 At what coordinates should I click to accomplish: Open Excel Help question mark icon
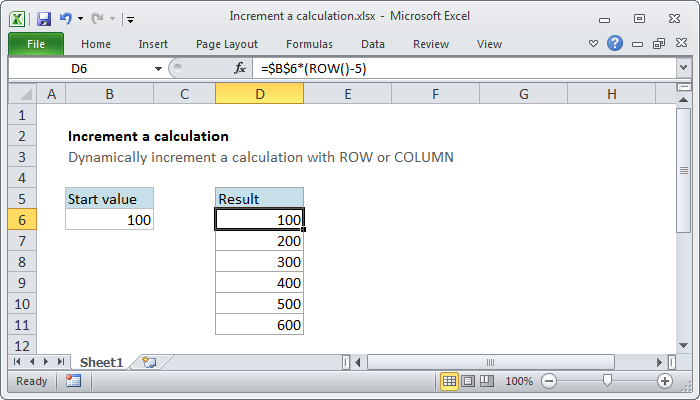coord(615,43)
